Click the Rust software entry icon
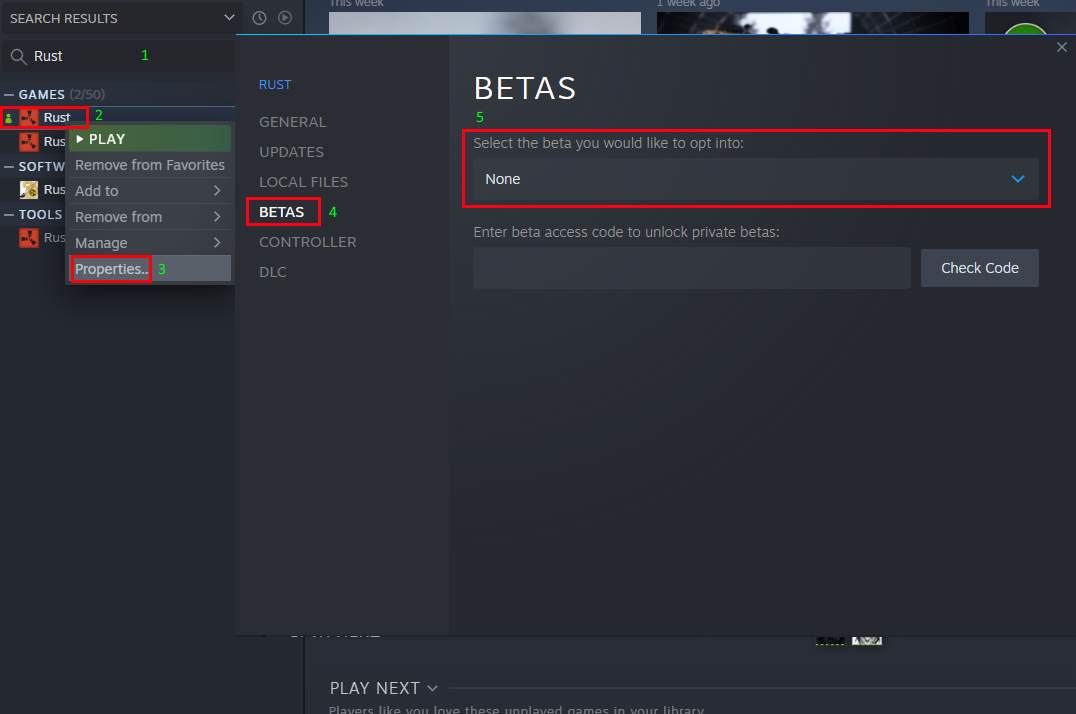The height and width of the screenshot is (714, 1076). [29, 189]
